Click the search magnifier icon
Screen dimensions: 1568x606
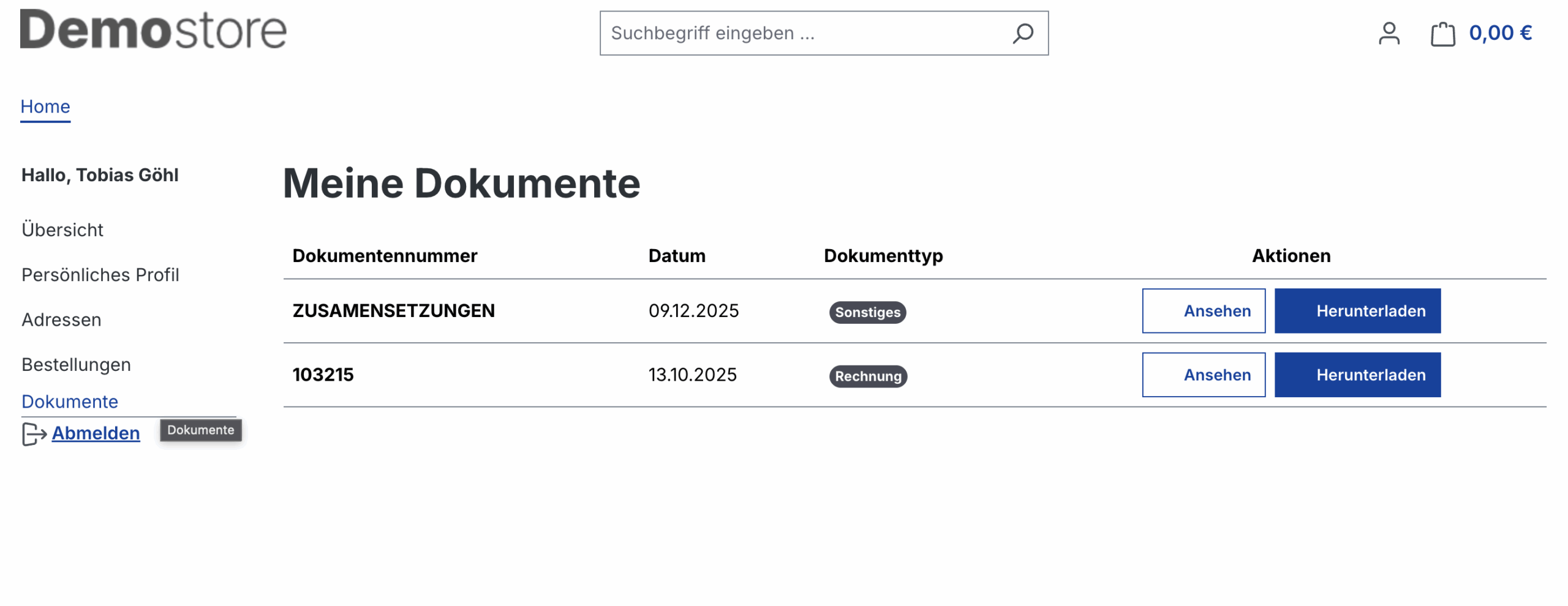pos(1022,33)
